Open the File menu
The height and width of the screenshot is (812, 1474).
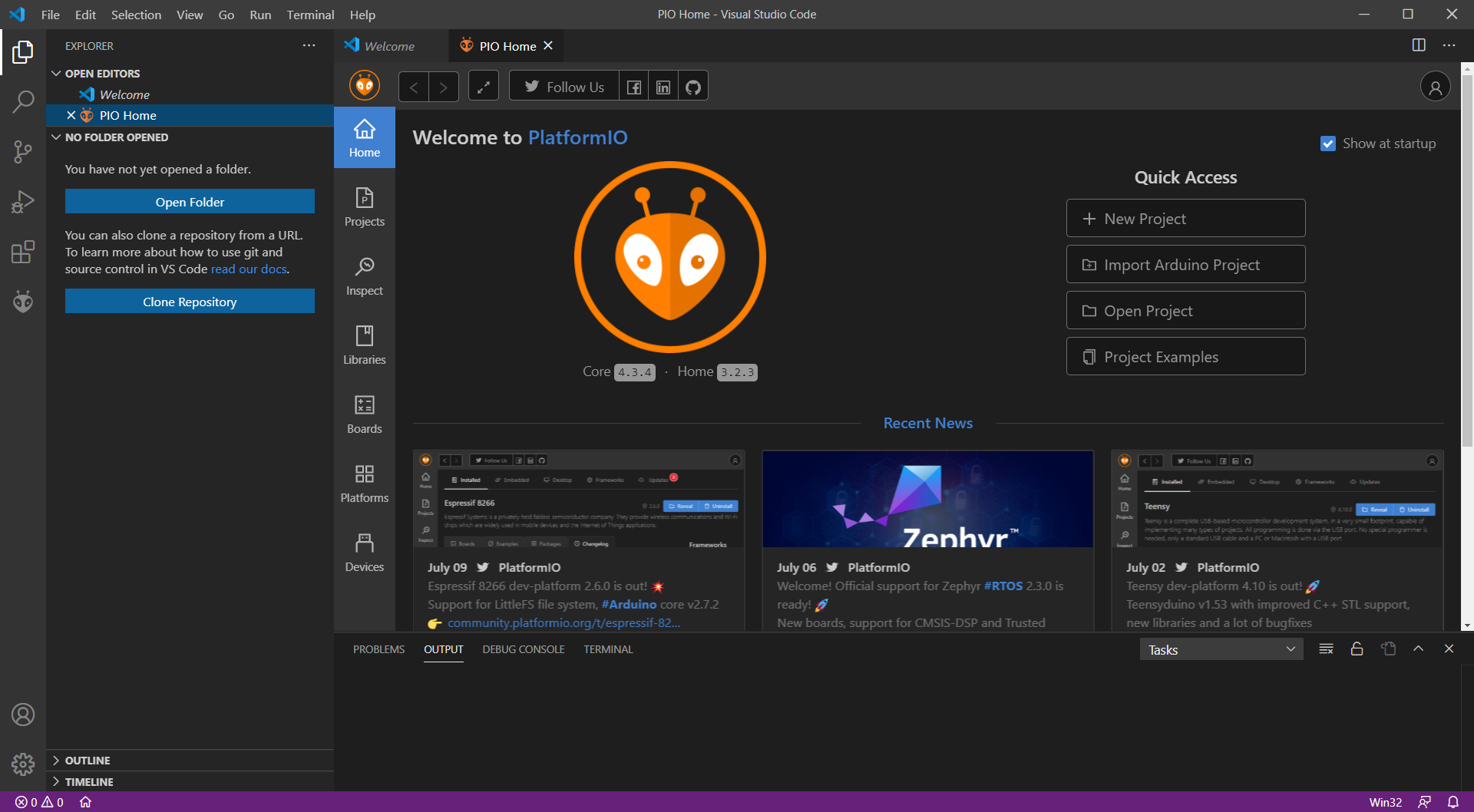50,15
